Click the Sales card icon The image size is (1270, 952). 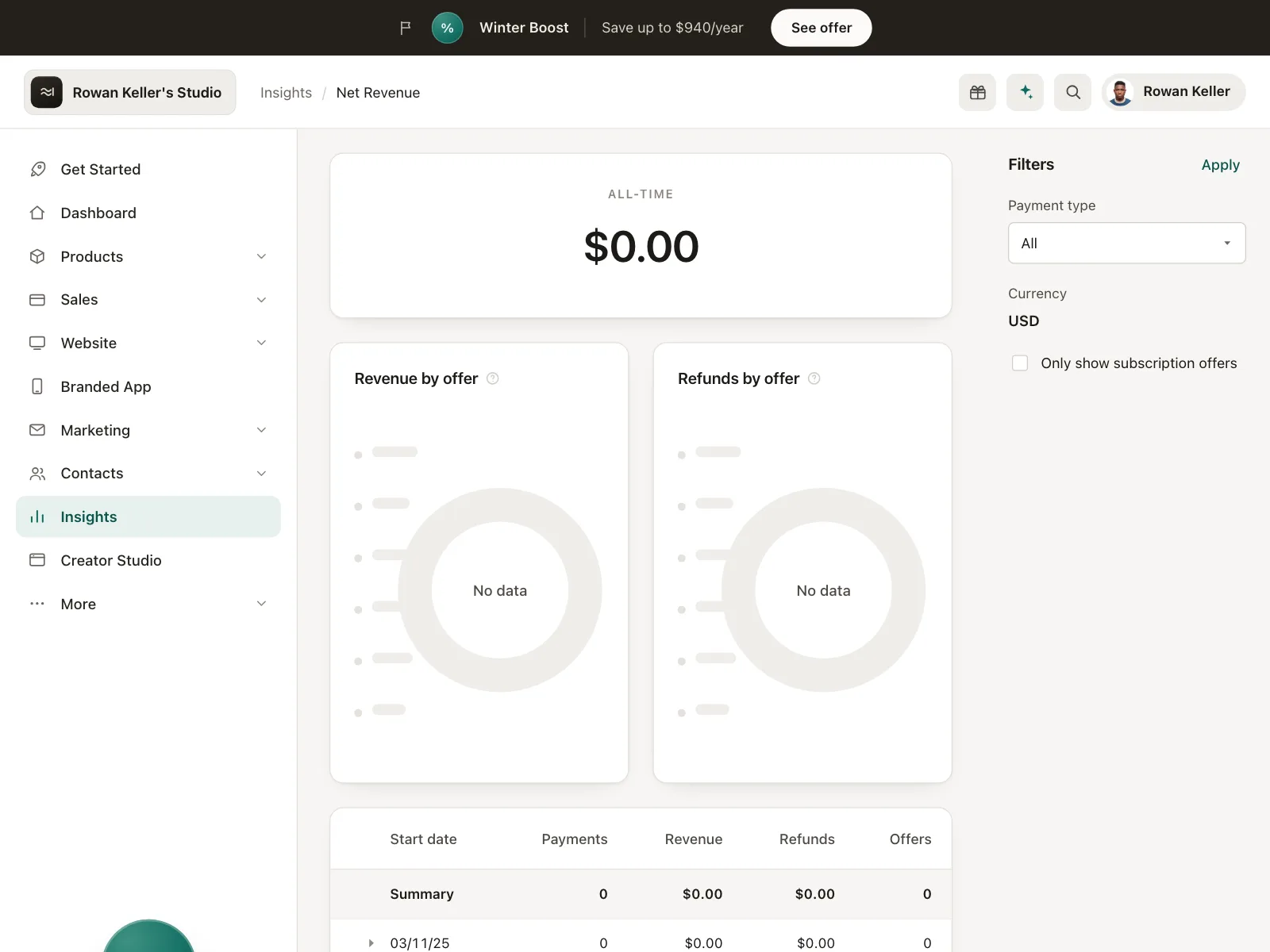37,300
